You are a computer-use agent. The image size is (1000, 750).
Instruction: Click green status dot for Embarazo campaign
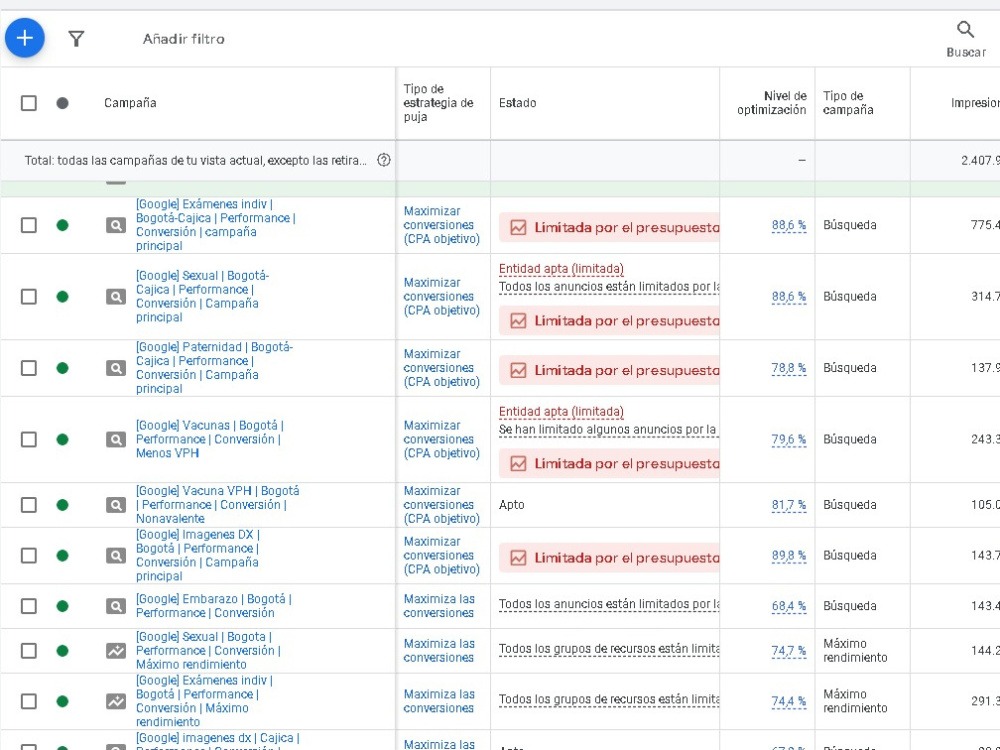(x=62, y=606)
